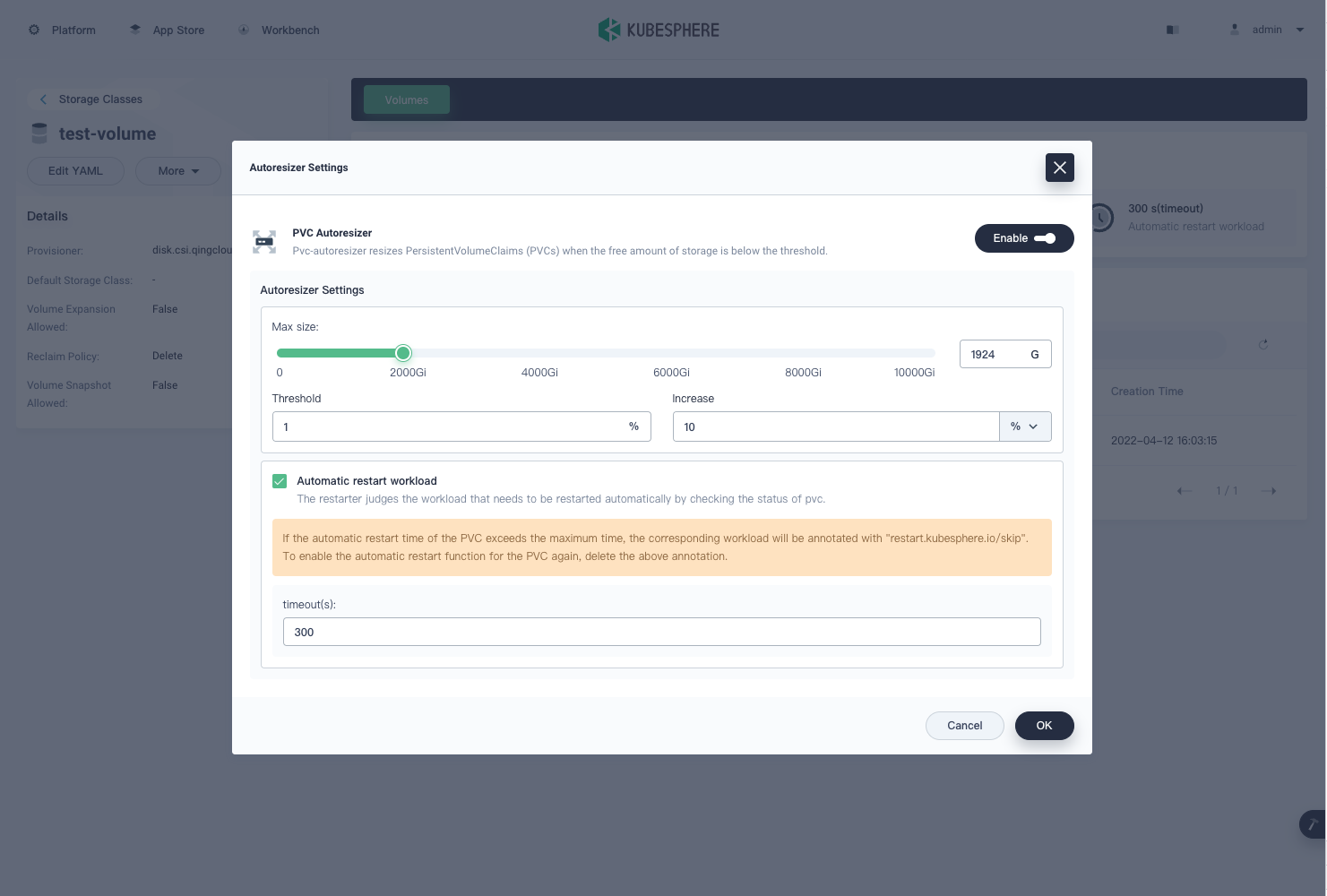
Task: Open the Increase unit percentage dropdown
Action: pyautogui.click(x=1025, y=426)
